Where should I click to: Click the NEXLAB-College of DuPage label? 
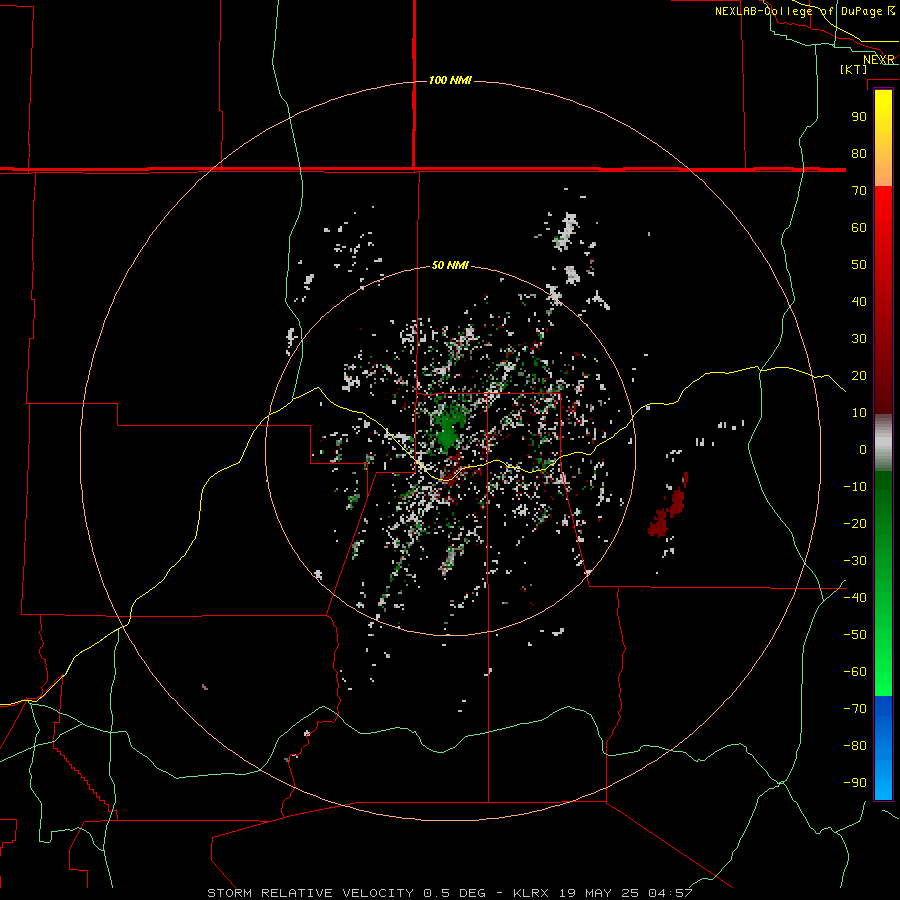tap(799, 11)
